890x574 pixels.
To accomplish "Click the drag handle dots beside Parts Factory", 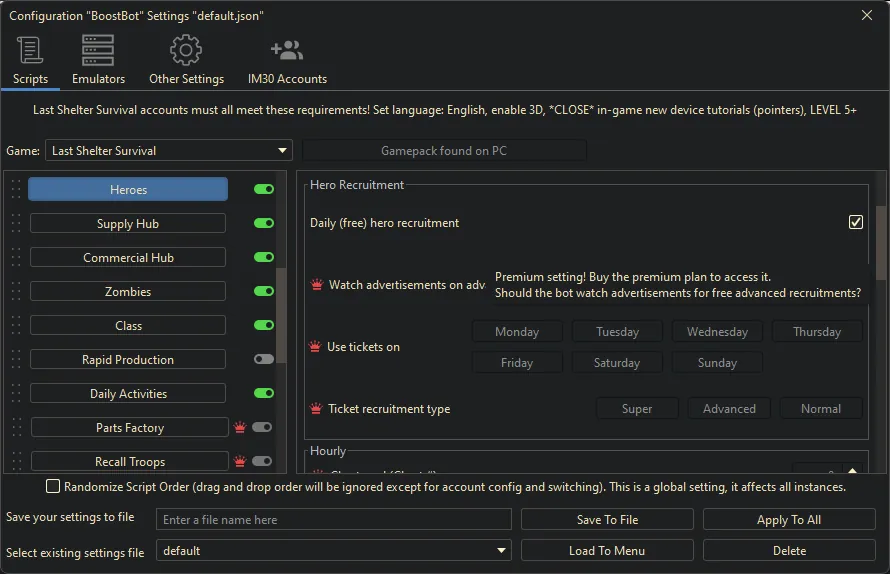I will tap(16, 428).
